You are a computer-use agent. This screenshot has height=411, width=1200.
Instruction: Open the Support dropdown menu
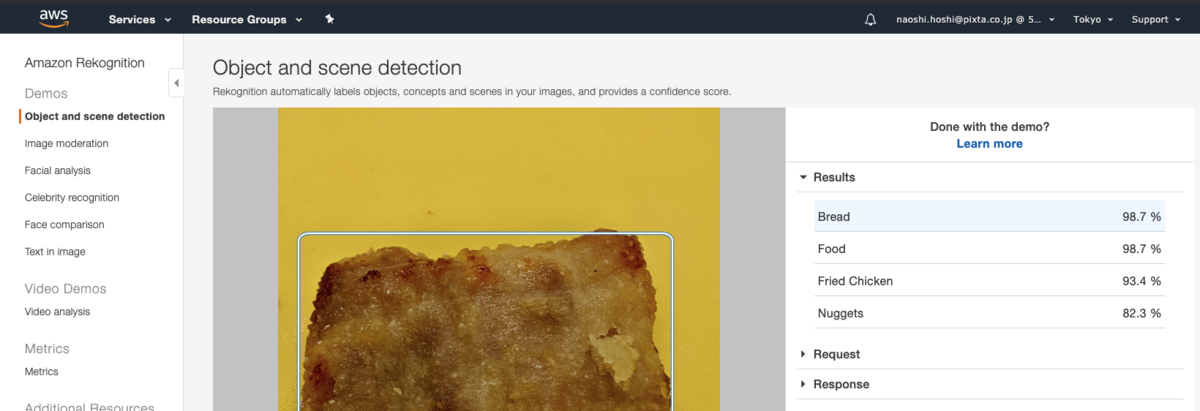click(1156, 19)
